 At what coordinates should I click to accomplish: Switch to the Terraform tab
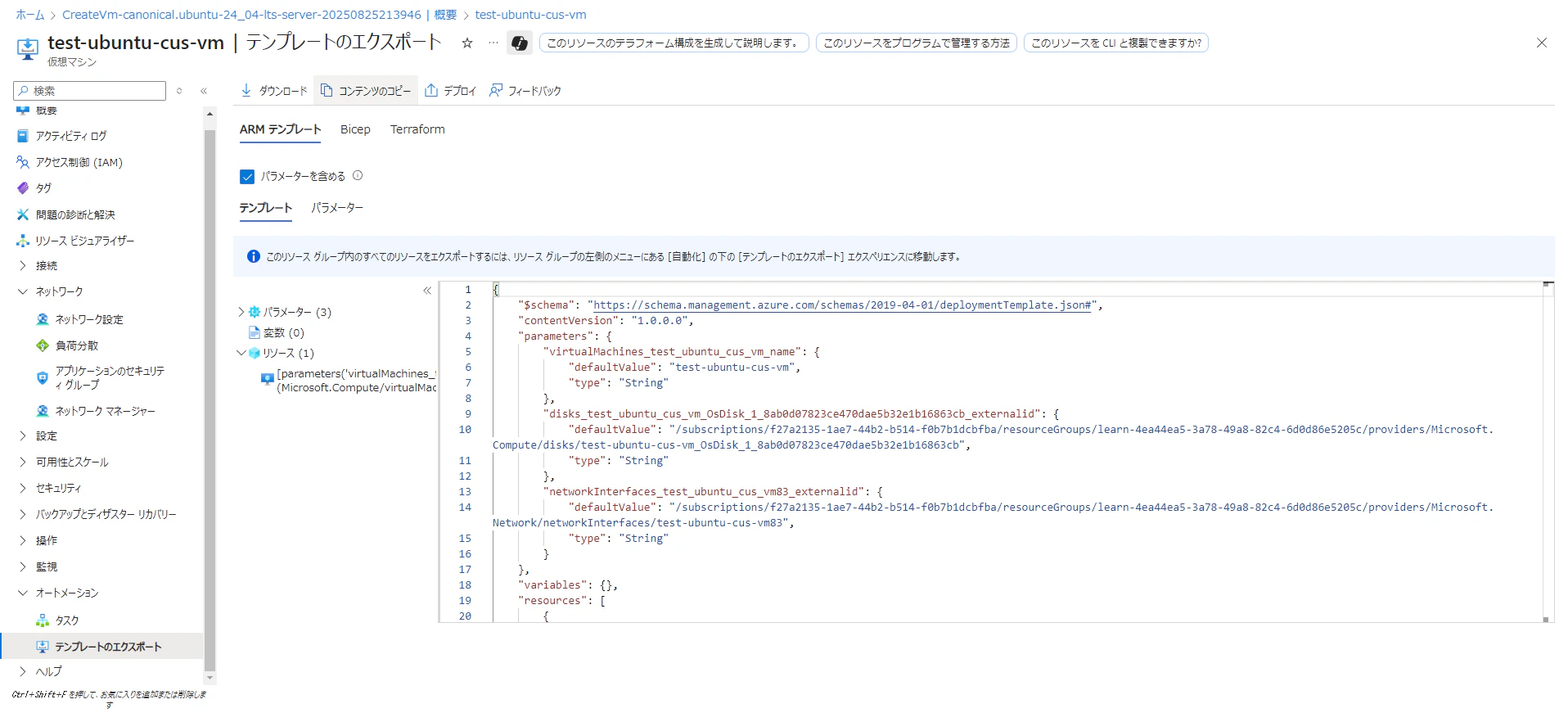[417, 129]
